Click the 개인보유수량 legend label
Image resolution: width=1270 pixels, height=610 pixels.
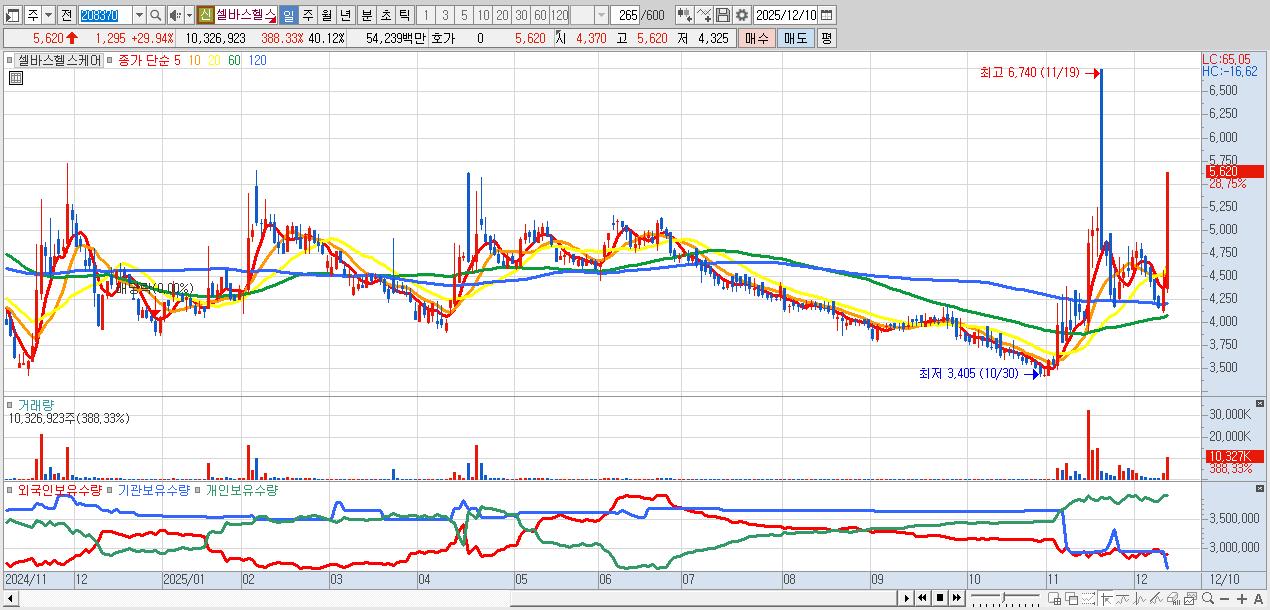pyautogui.click(x=243, y=491)
